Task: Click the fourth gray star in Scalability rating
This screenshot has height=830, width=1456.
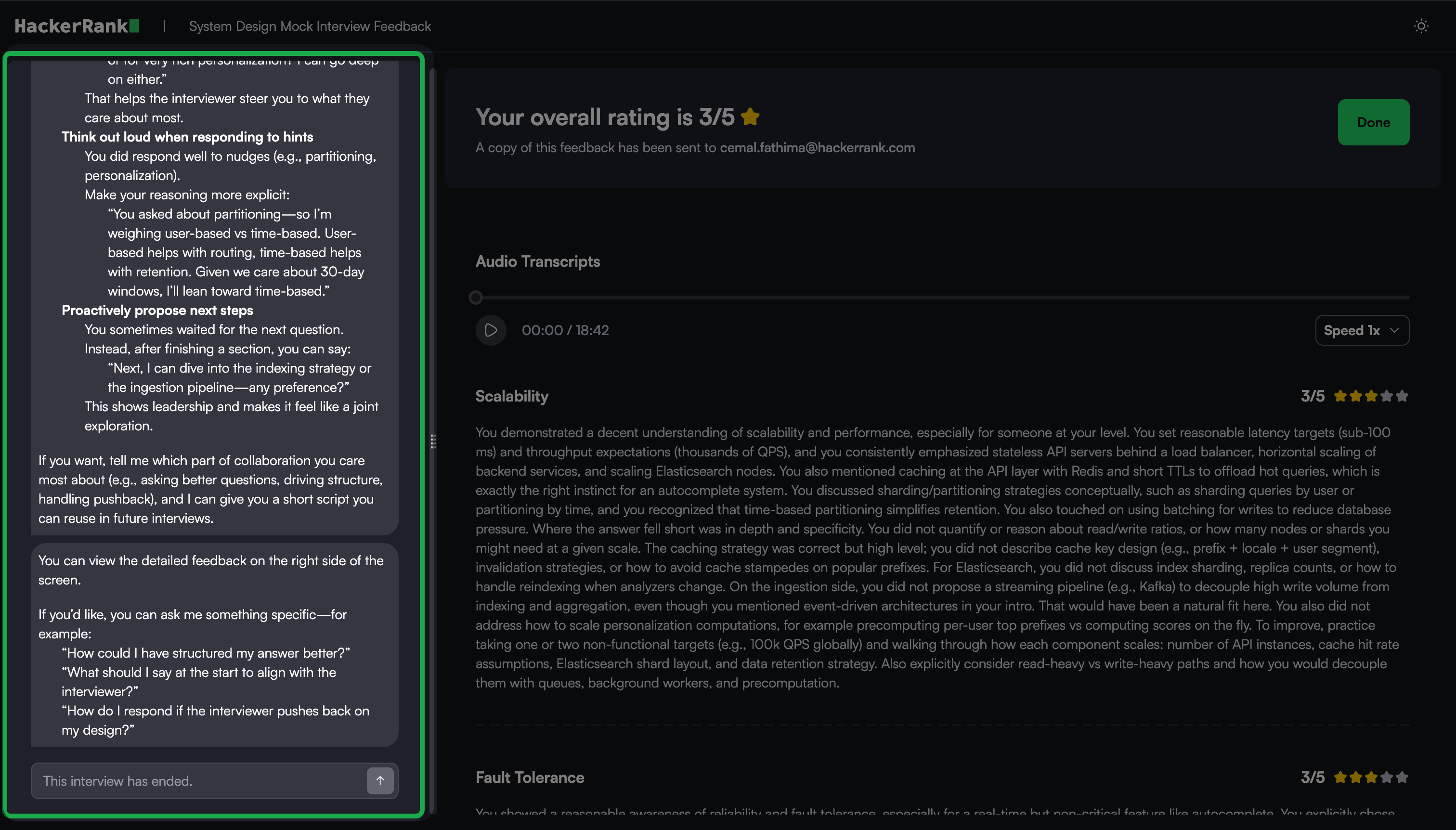Action: tap(1387, 396)
